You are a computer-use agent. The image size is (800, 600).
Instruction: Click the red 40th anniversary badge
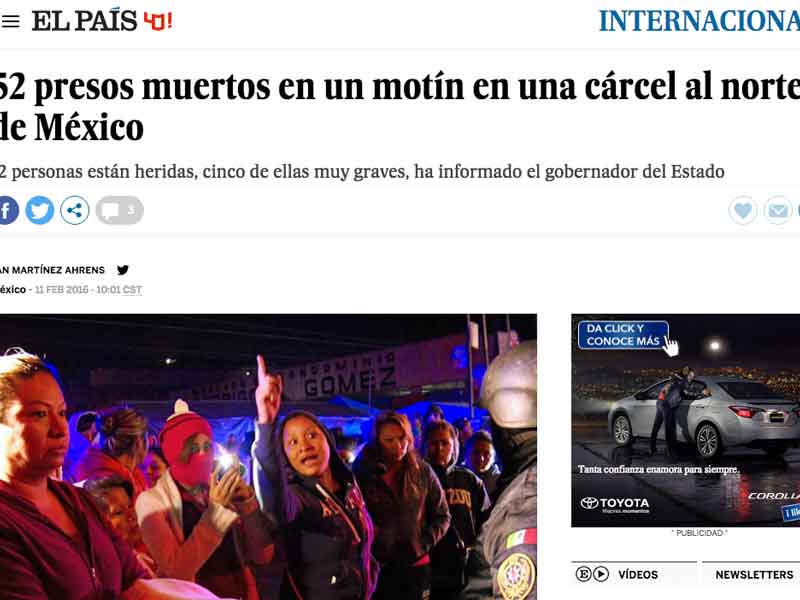coord(158,21)
